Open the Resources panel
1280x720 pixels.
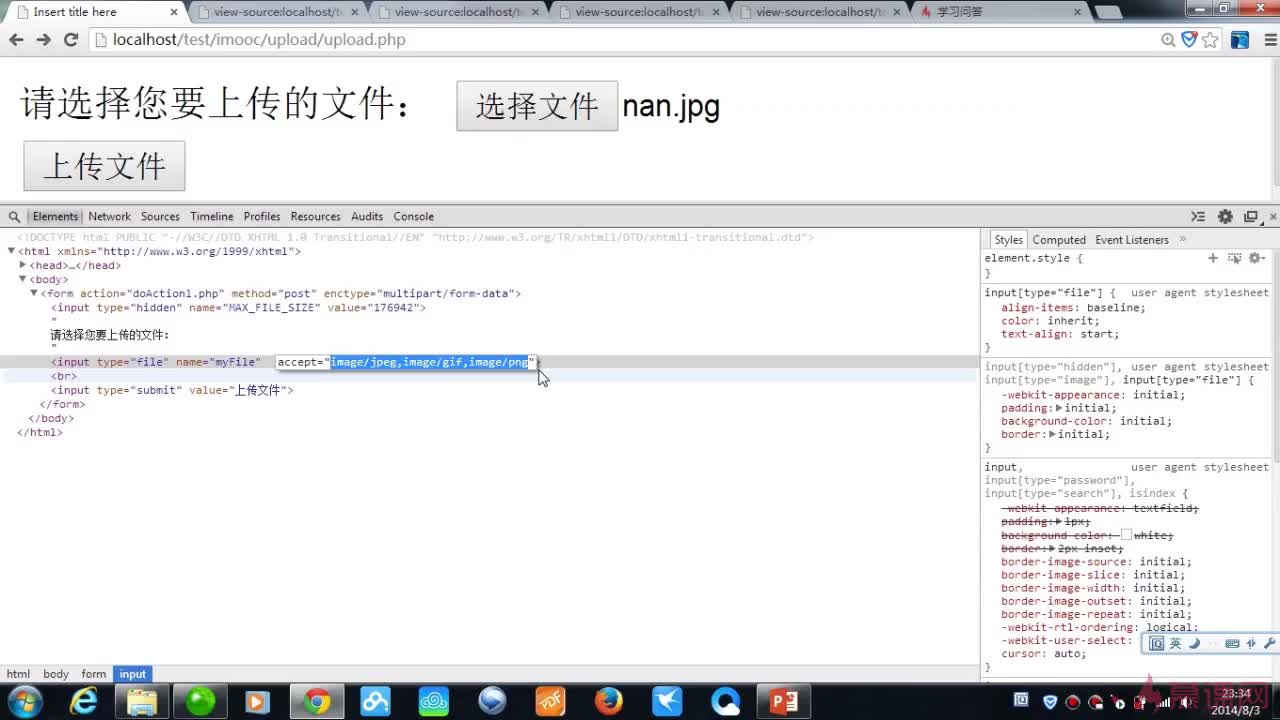(316, 217)
